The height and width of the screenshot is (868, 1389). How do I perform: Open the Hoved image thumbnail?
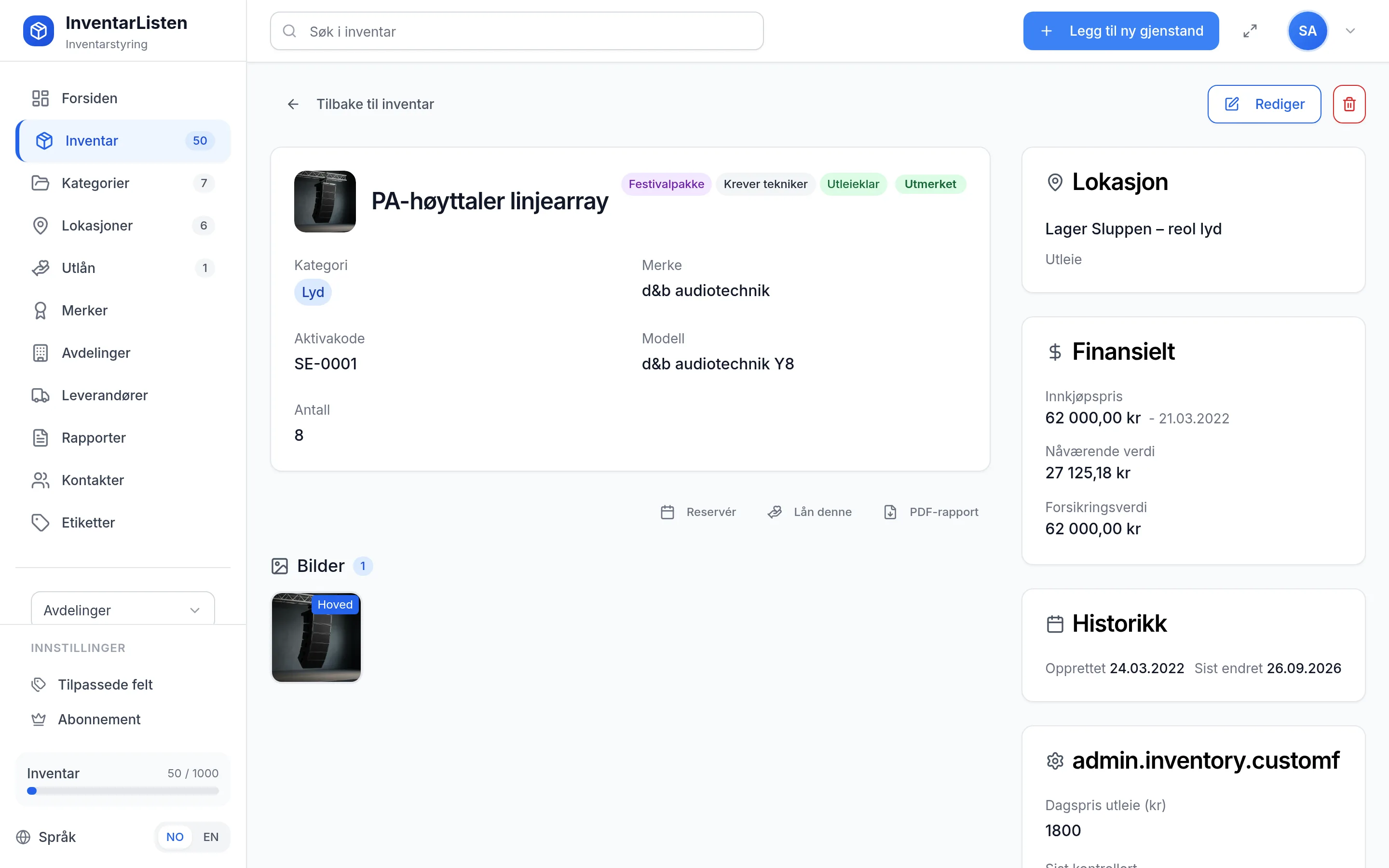[316, 637]
